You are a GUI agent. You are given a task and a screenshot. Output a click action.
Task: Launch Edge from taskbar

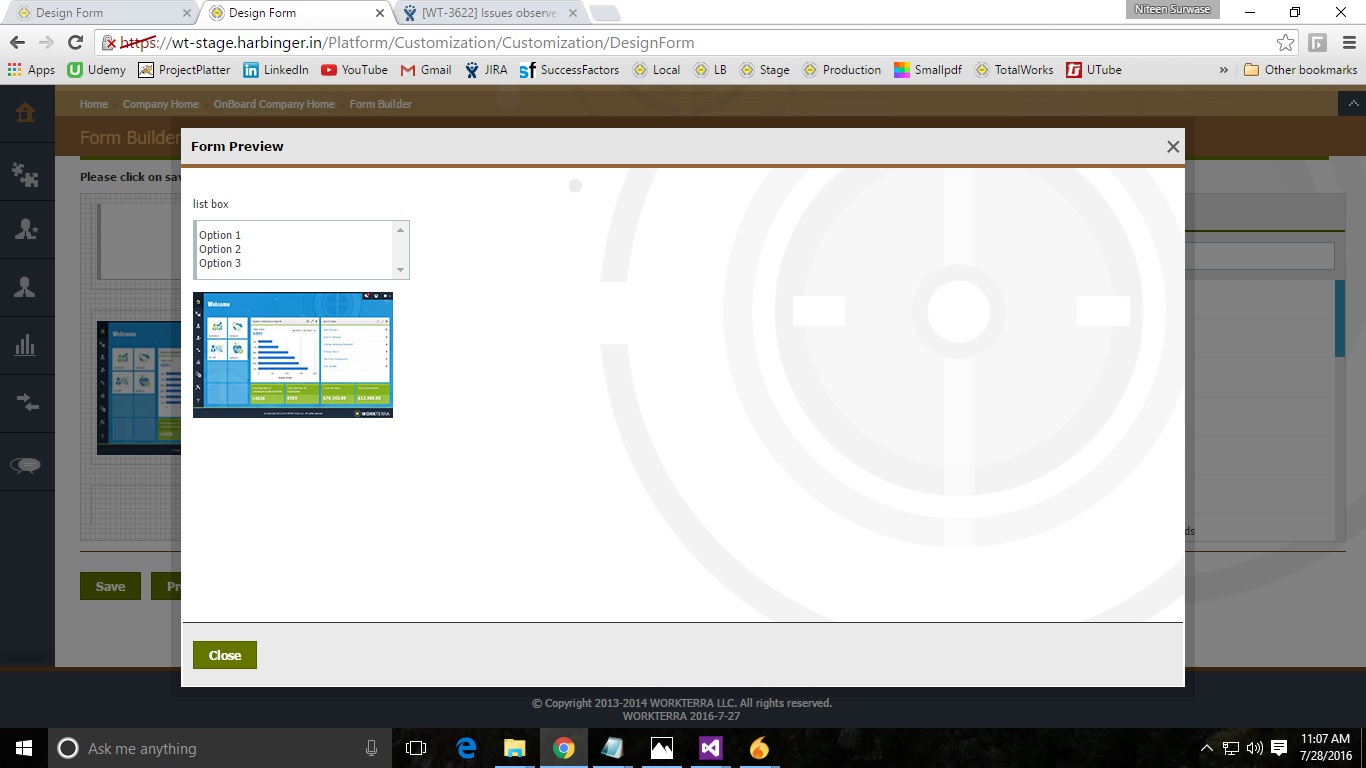pyautogui.click(x=466, y=748)
